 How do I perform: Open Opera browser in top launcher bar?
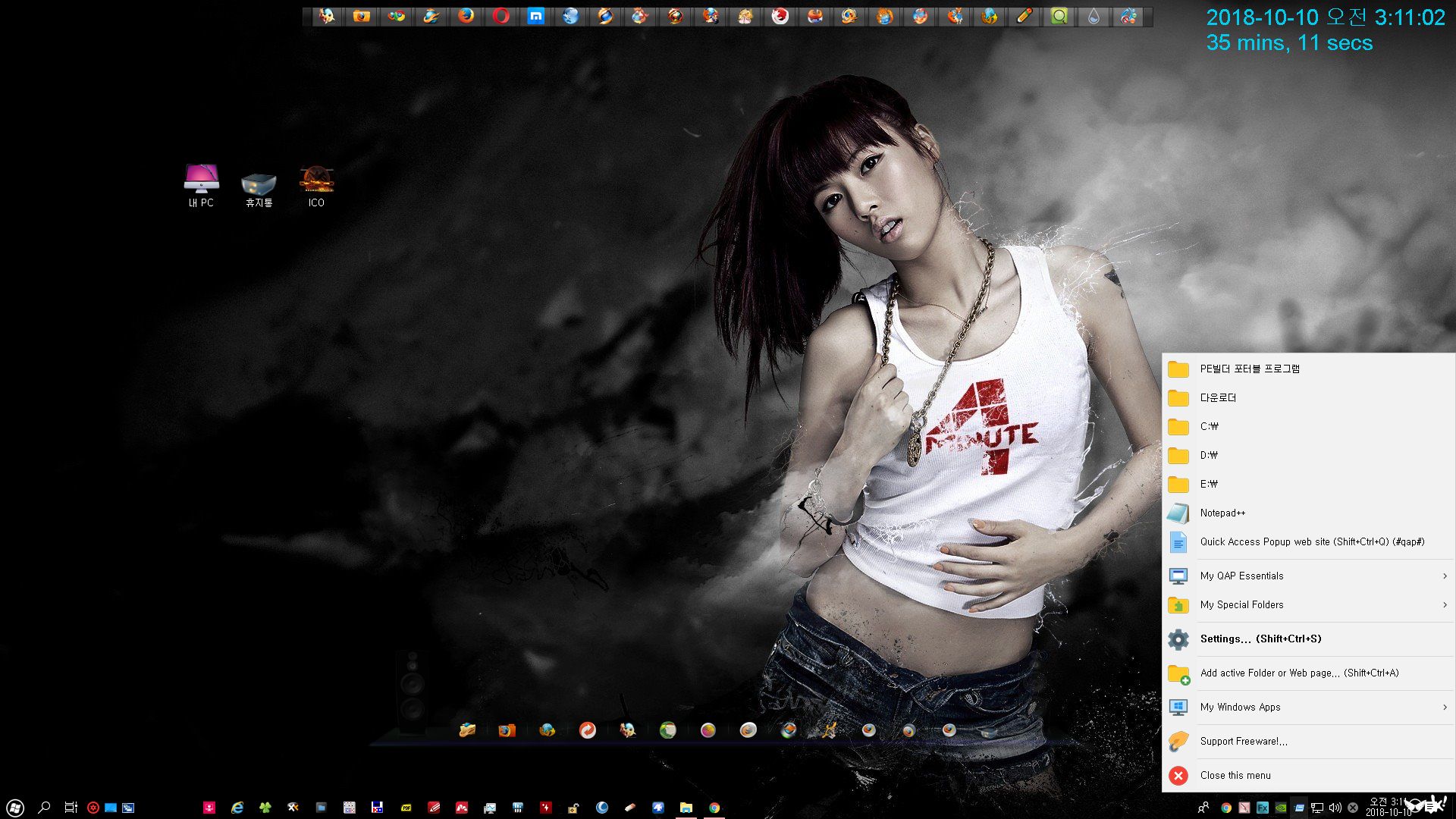click(500, 16)
